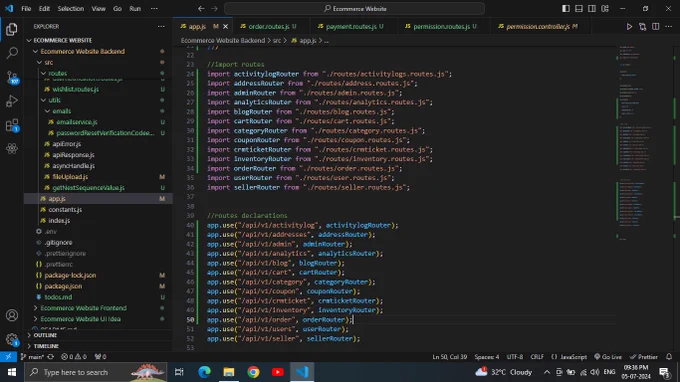The height and width of the screenshot is (382, 680).
Task: Open notifications bell in status bar
Action: click(x=669, y=357)
